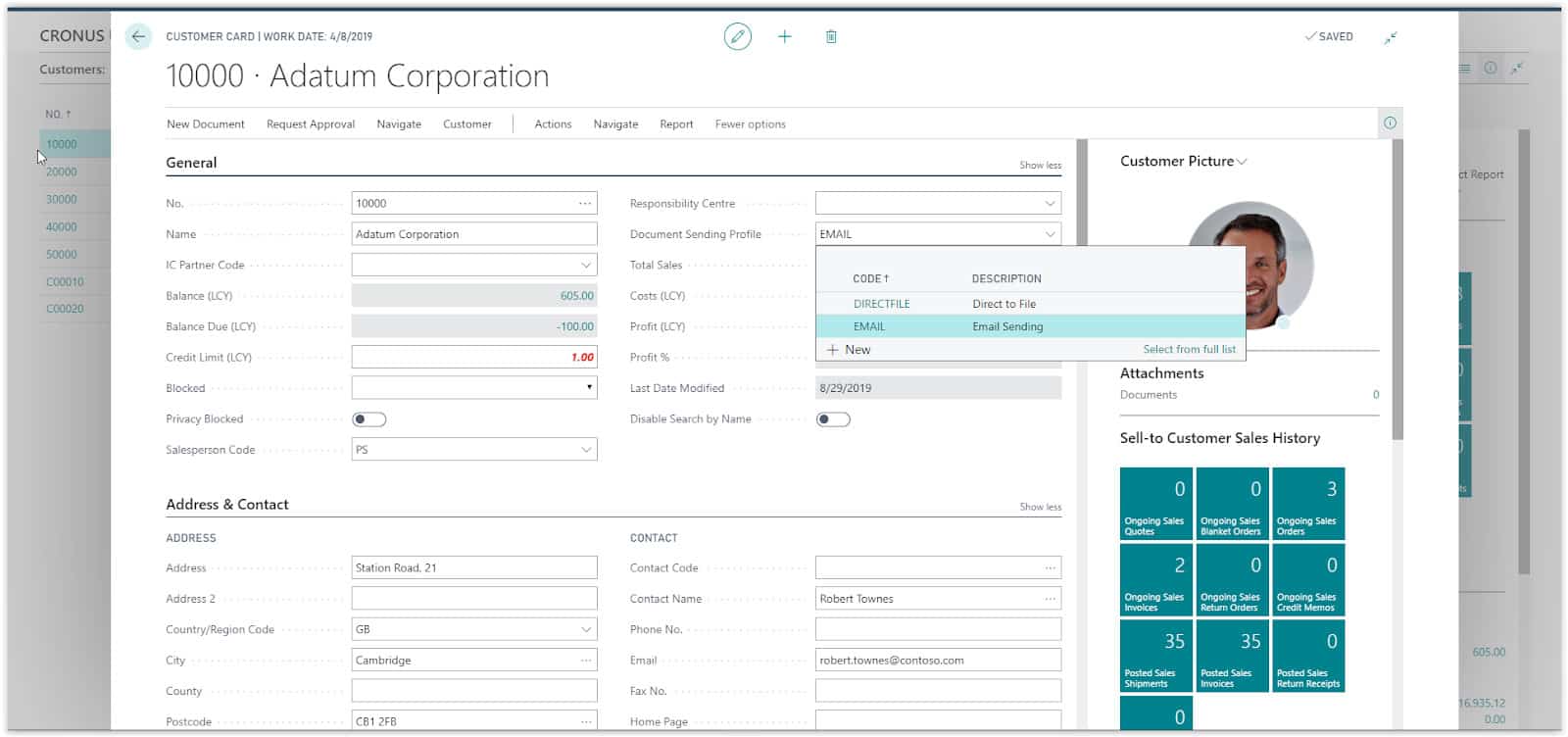
Task: Click Fewer options
Action: [750, 124]
